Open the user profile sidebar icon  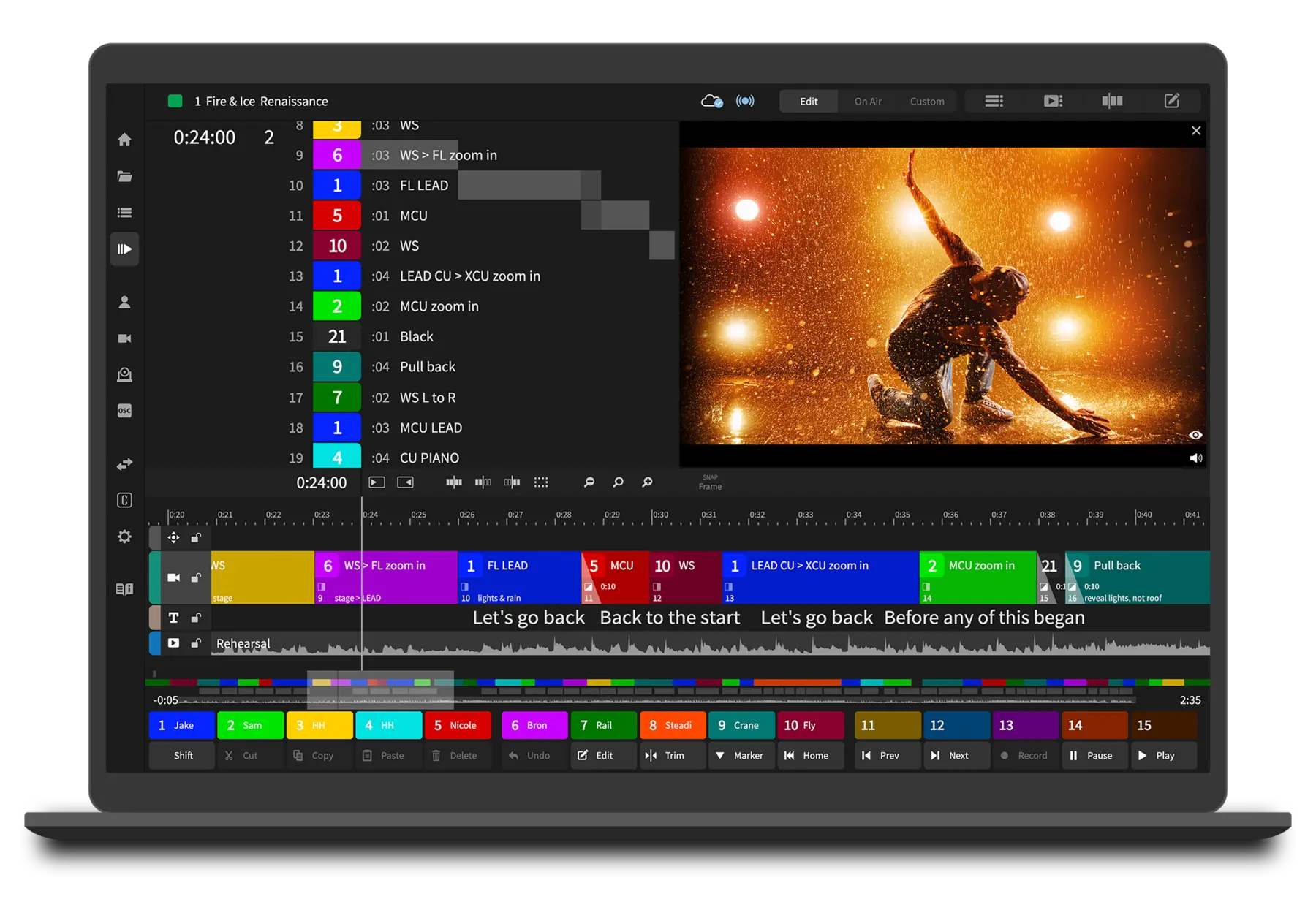click(x=124, y=302)
